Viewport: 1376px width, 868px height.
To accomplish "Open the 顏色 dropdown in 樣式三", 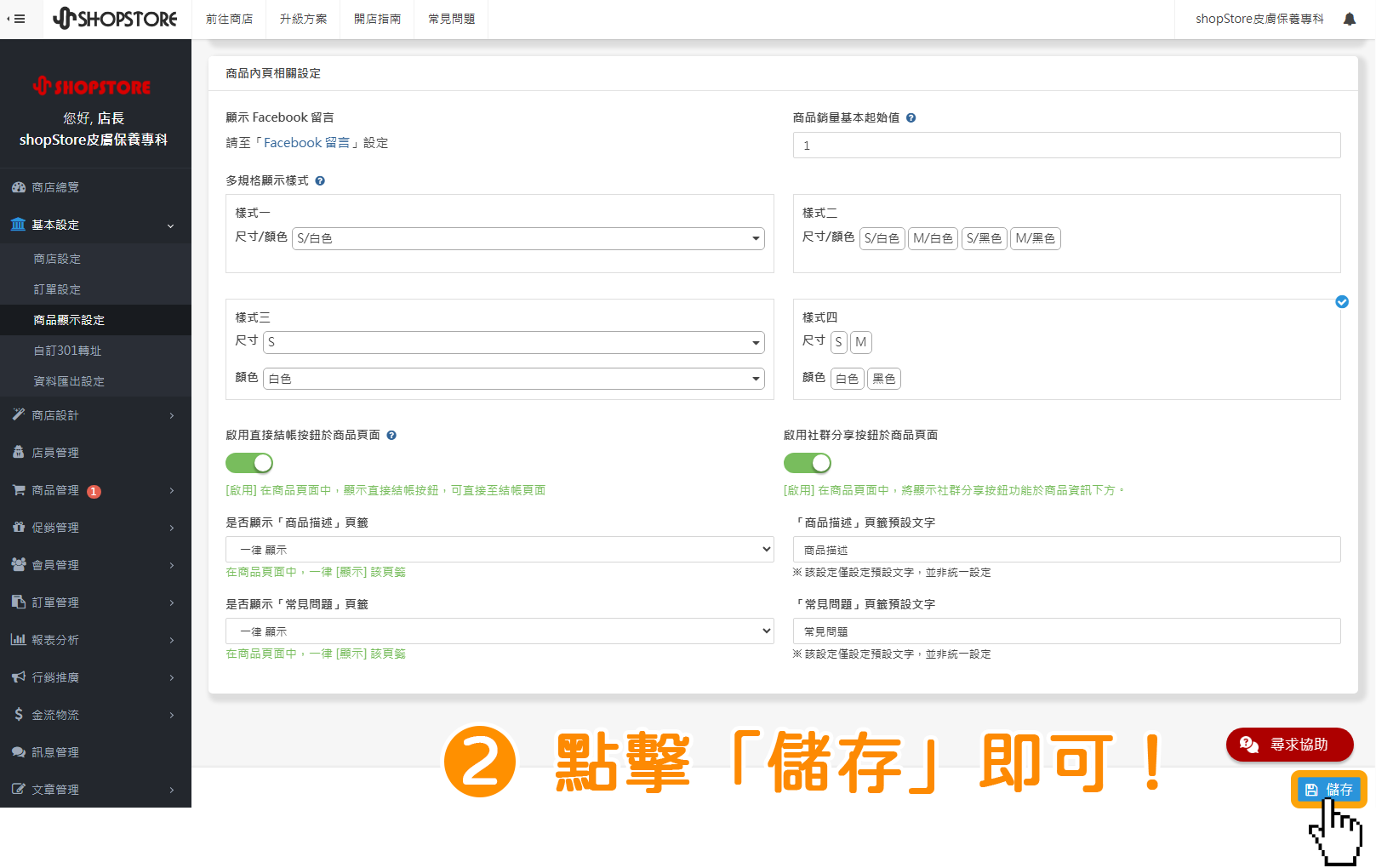I will point(512,378).
